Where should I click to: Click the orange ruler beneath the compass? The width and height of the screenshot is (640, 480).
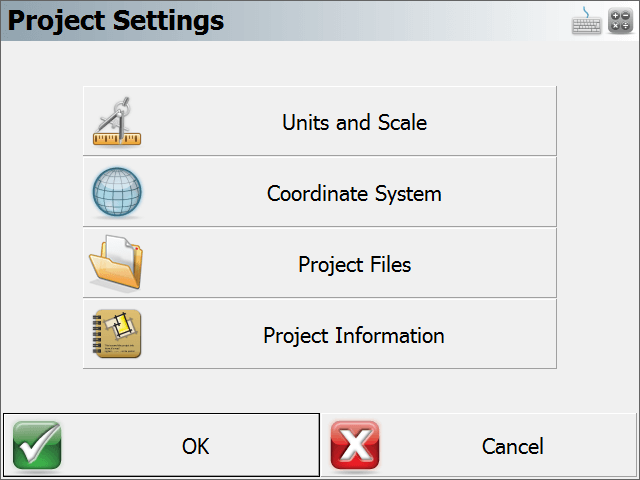(117, 139)
